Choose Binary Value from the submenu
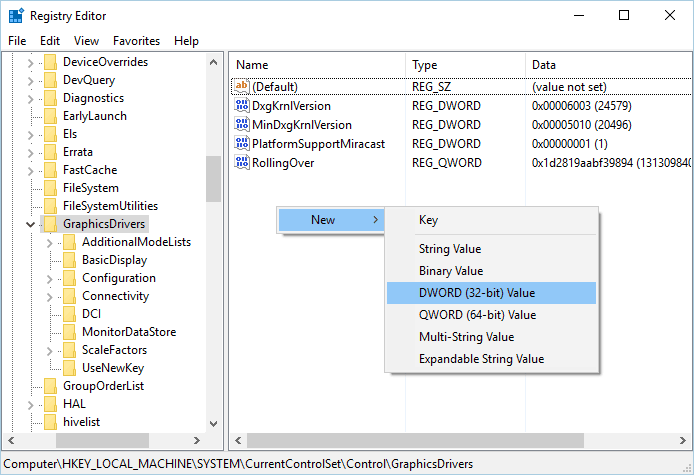Screen dimensions: 694x475 click(491, 270)
